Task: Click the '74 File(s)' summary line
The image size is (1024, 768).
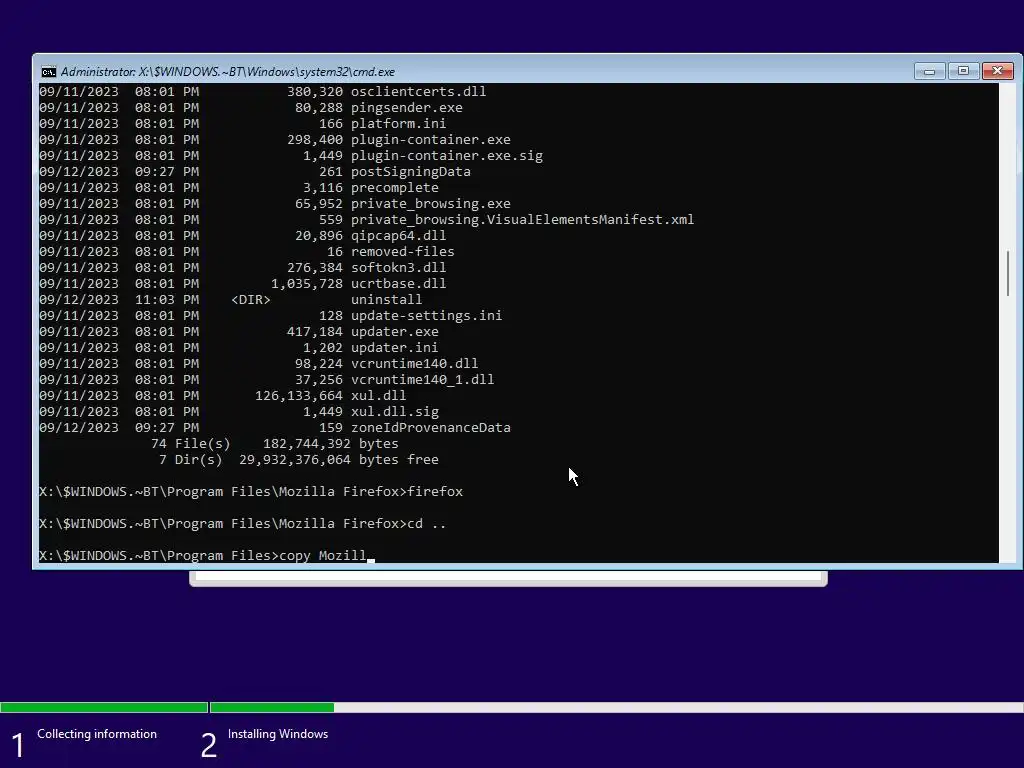Action: 274,443
